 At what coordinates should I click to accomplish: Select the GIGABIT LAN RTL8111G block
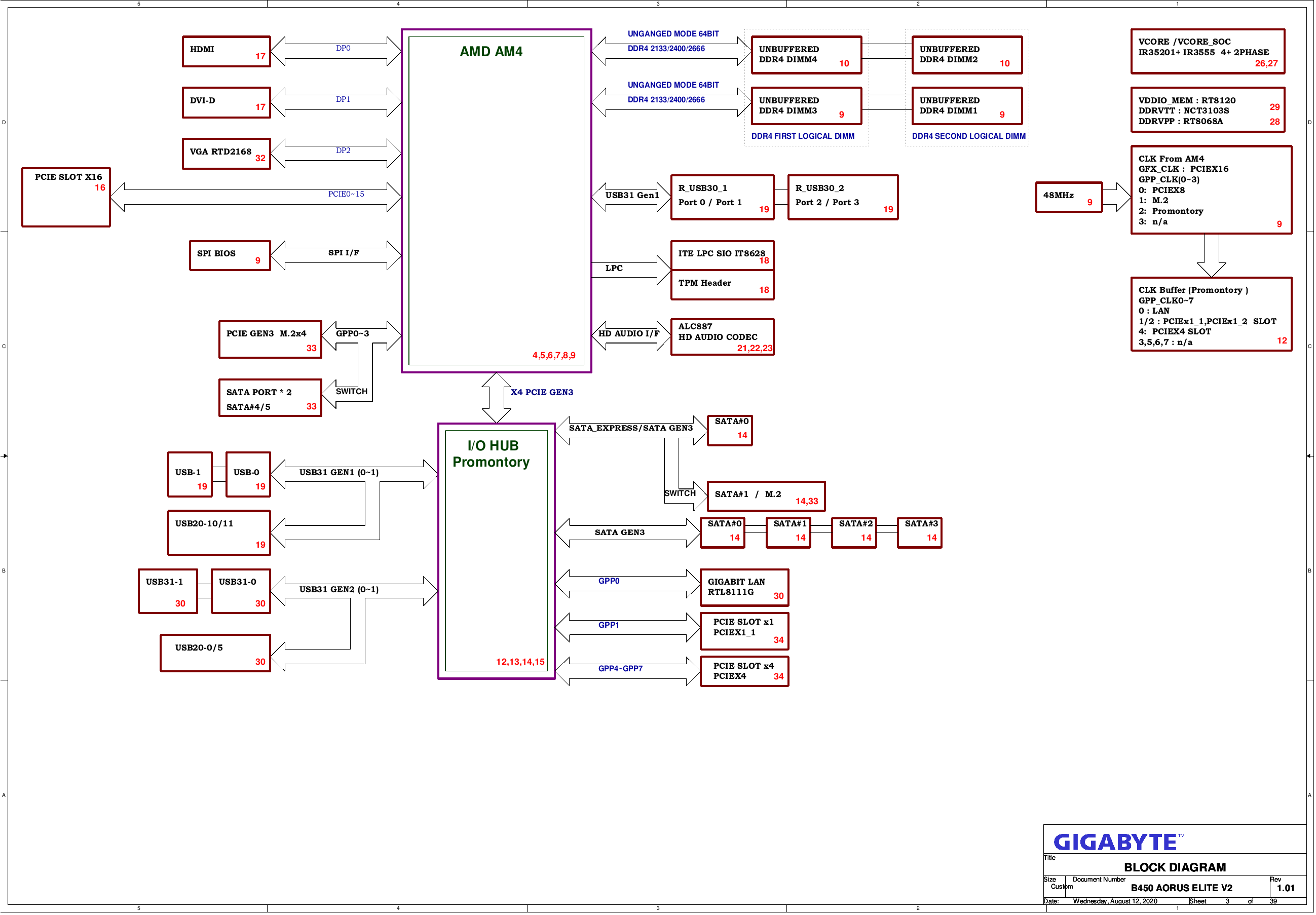pyautogui.click(x=756, y=589)
